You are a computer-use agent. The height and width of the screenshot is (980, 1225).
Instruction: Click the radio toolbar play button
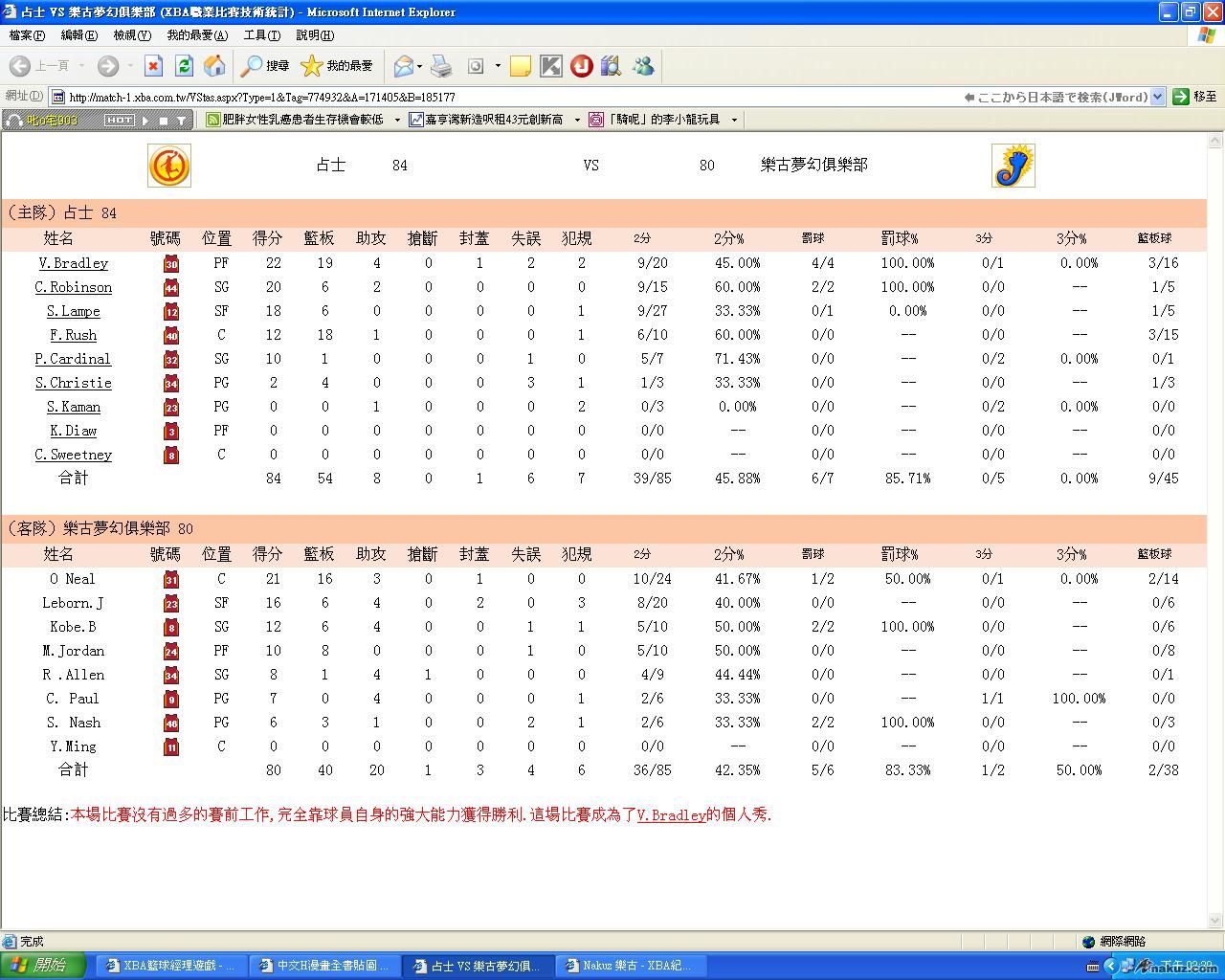click(x=145, y=121)
